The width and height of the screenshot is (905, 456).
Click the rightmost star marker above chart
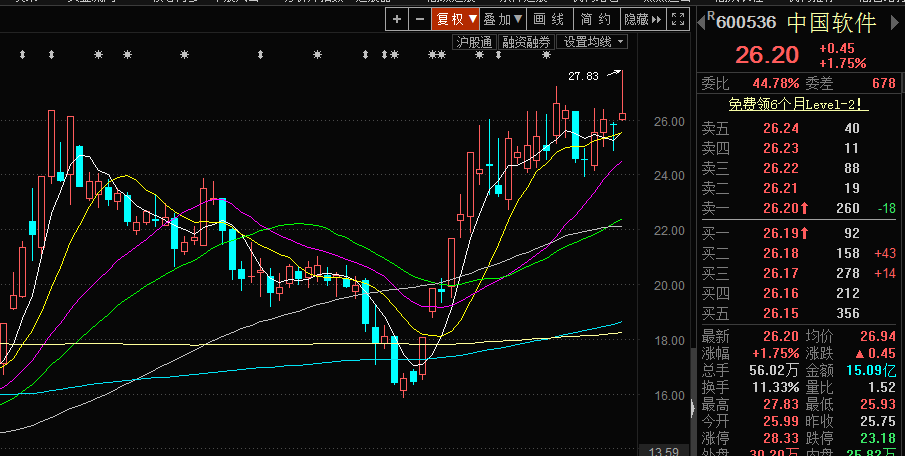546,55
